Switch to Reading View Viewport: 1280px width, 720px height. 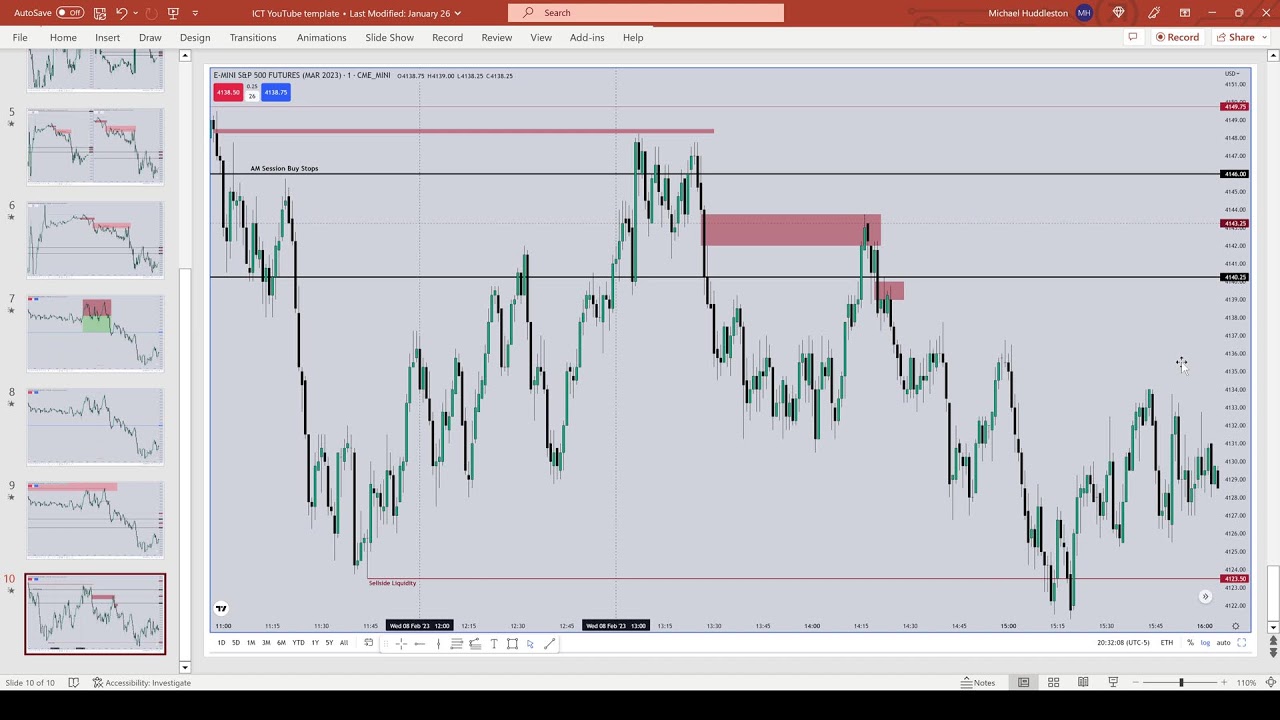click(1083, 683)
